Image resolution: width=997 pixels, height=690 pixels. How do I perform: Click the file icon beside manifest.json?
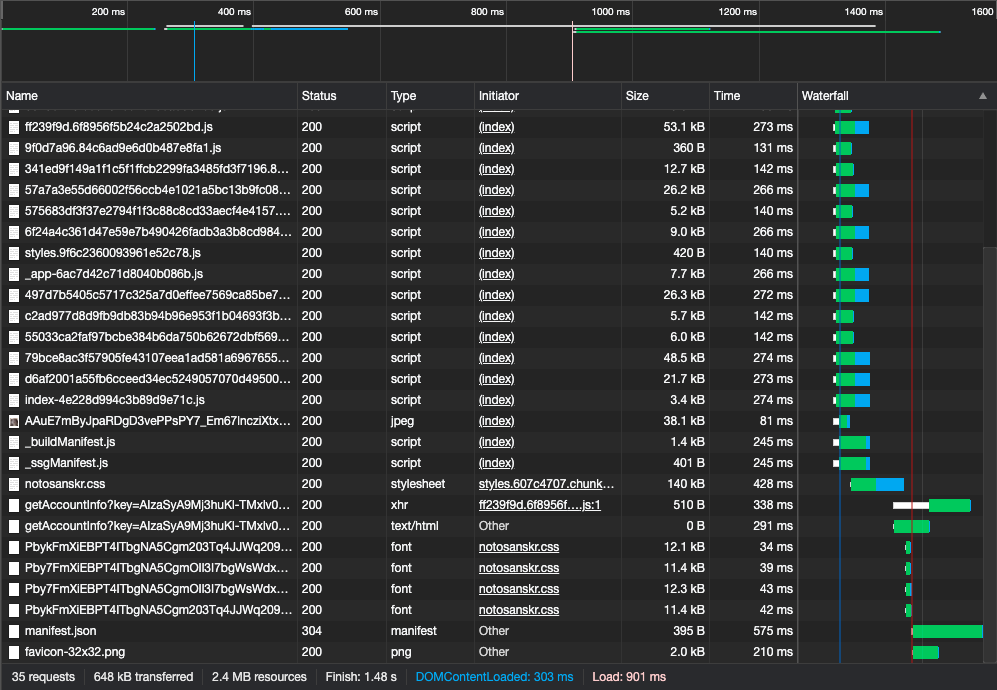click(x=14, y=631)
